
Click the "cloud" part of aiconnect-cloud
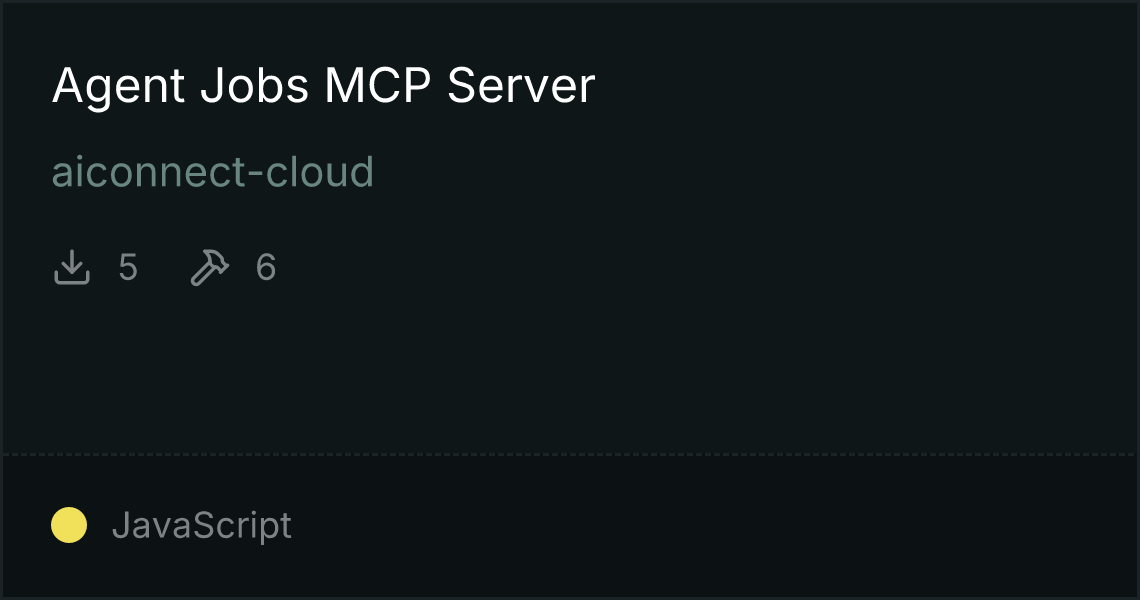click(x=320, y=172)
